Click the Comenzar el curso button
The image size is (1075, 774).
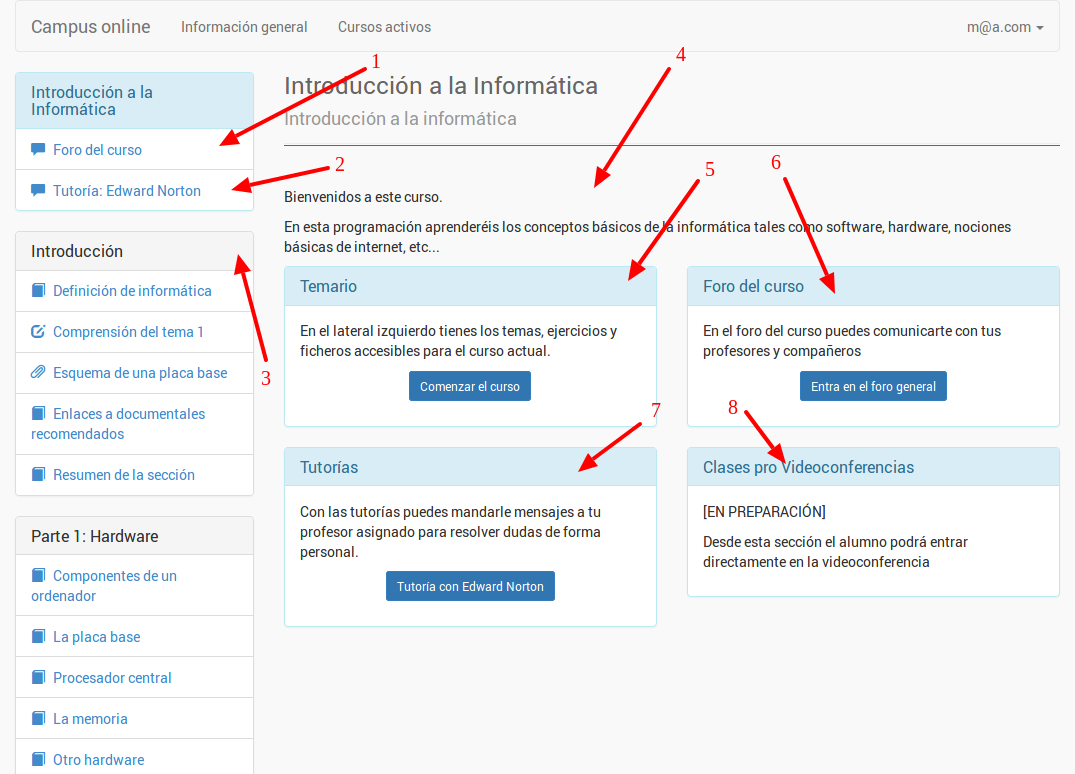point(470,386)
